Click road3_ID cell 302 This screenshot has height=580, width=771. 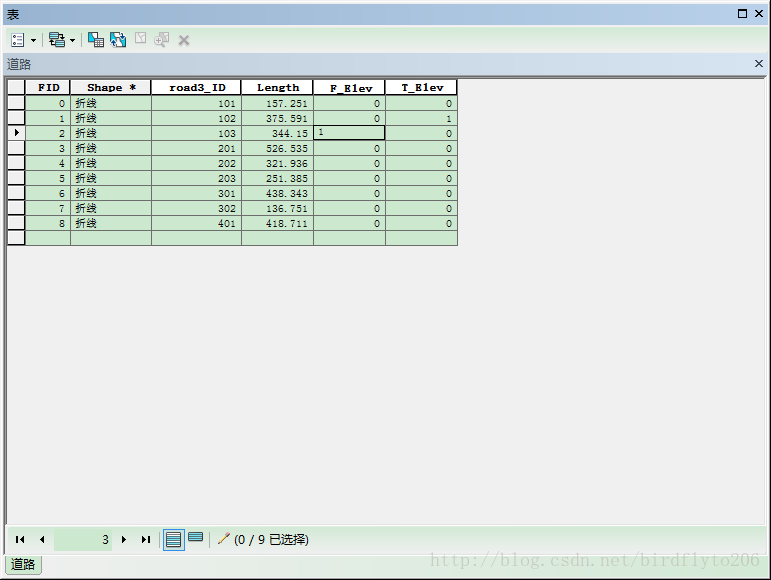(196, 208)
